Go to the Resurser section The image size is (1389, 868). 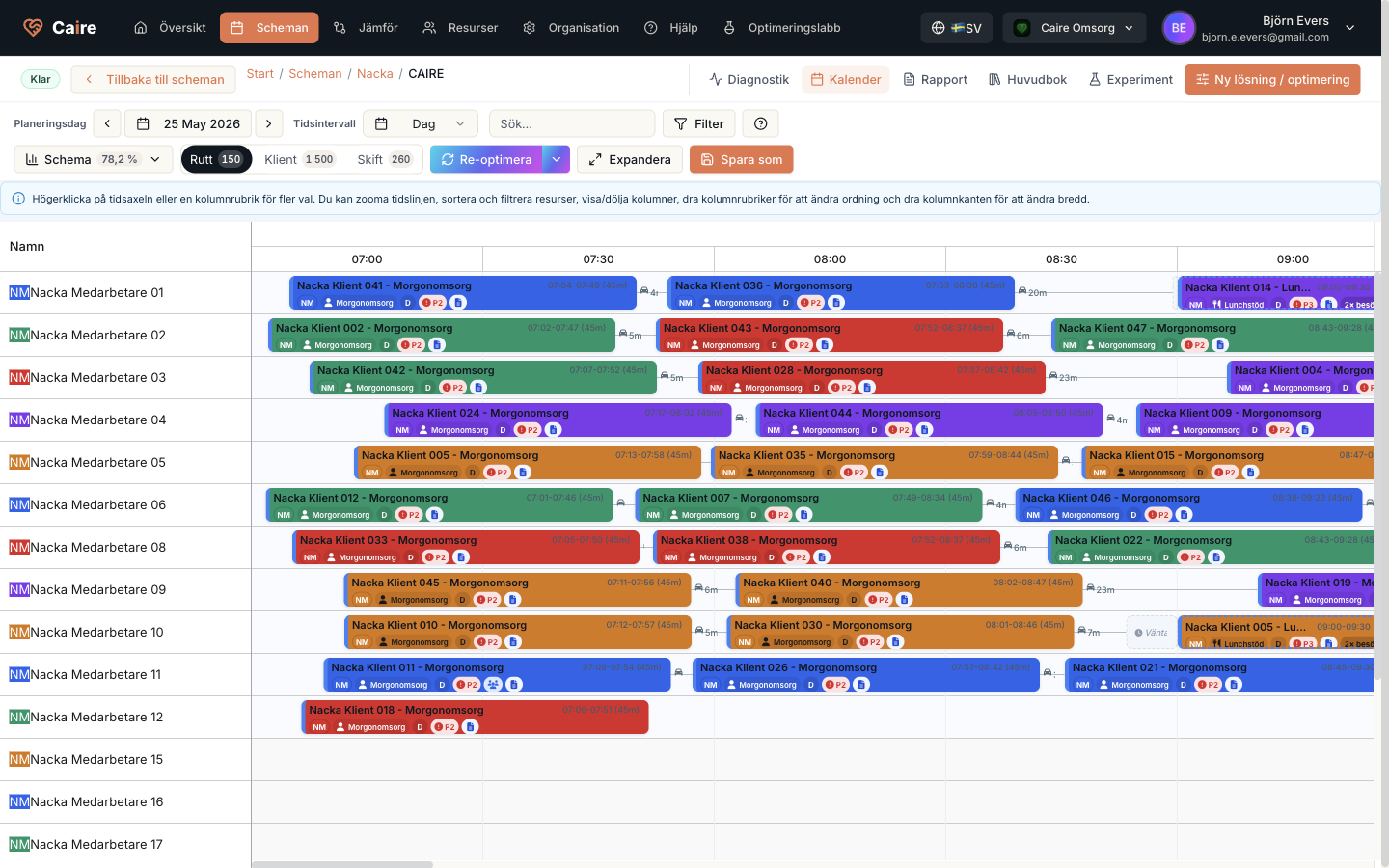click(x=460, y=28)
